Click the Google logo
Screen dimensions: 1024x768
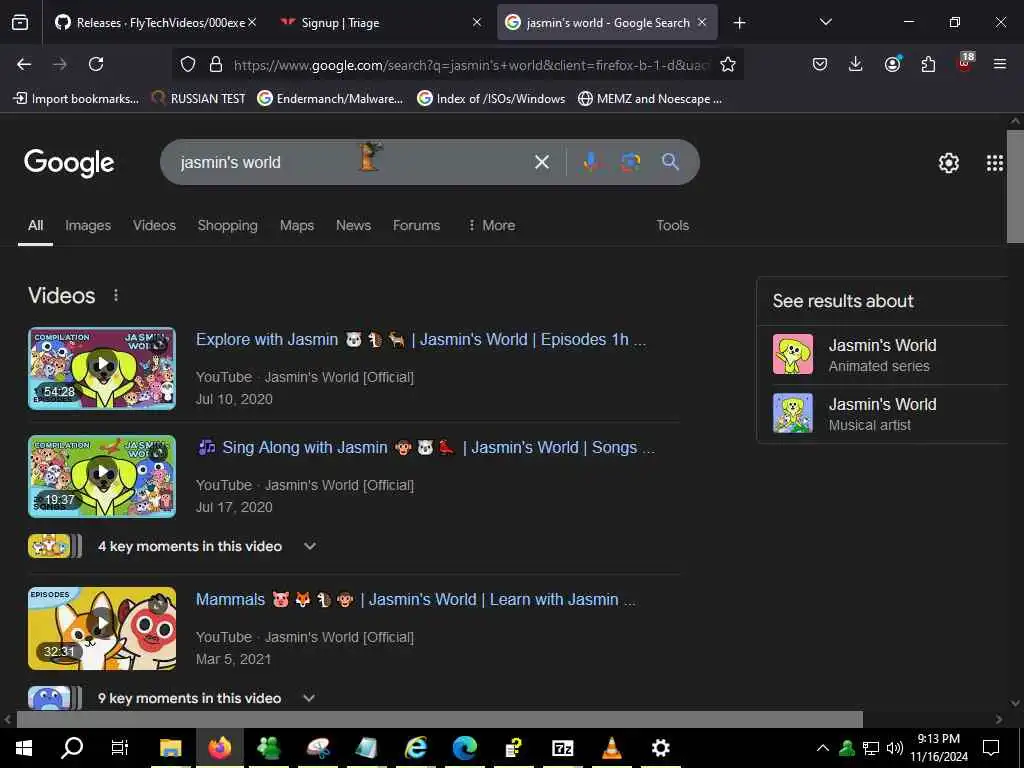click(69, 163)
